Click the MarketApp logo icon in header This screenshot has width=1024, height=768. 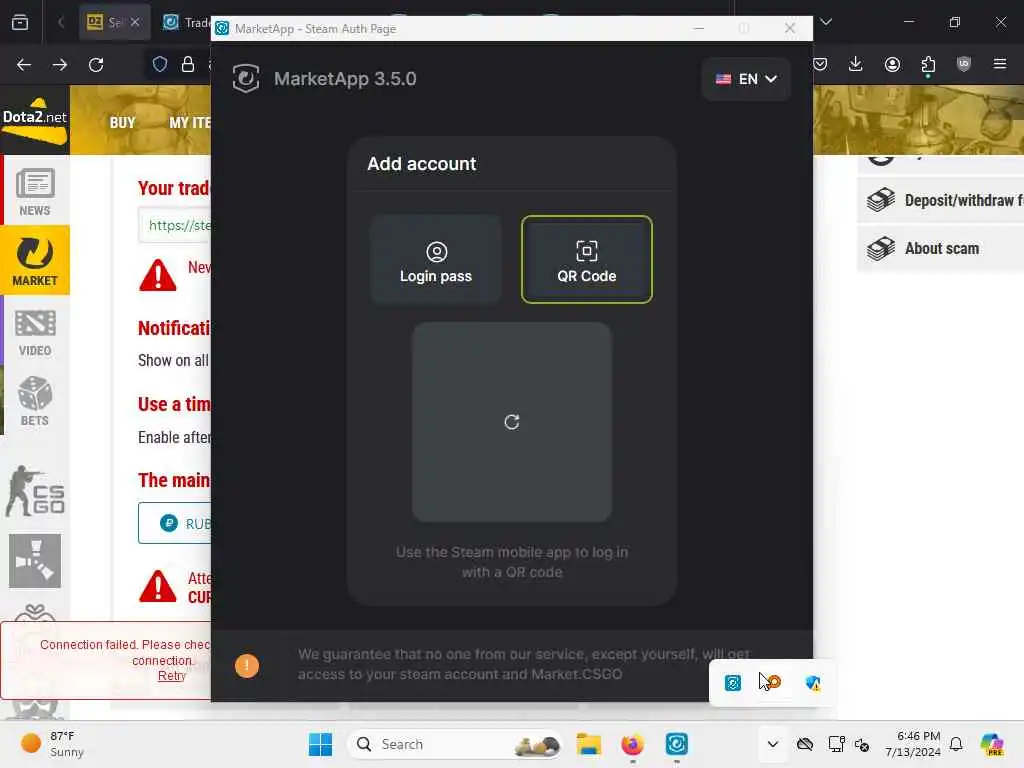246,78
